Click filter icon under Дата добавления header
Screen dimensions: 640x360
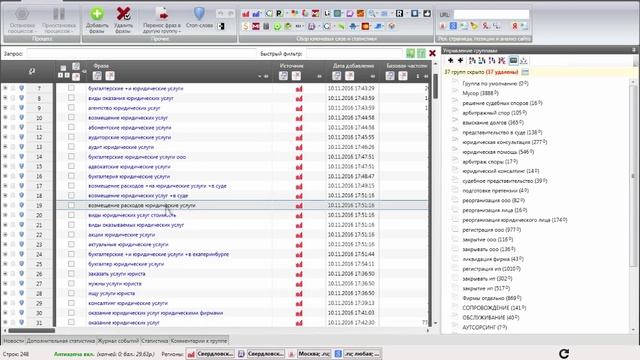coord(336,76)
